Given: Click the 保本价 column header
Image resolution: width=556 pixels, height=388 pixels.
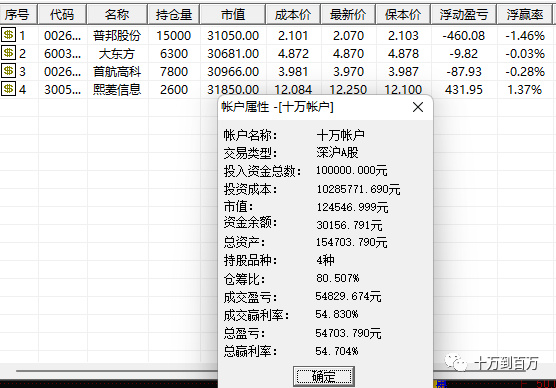Looking at the screenshot, I should [x=403, y=15].
